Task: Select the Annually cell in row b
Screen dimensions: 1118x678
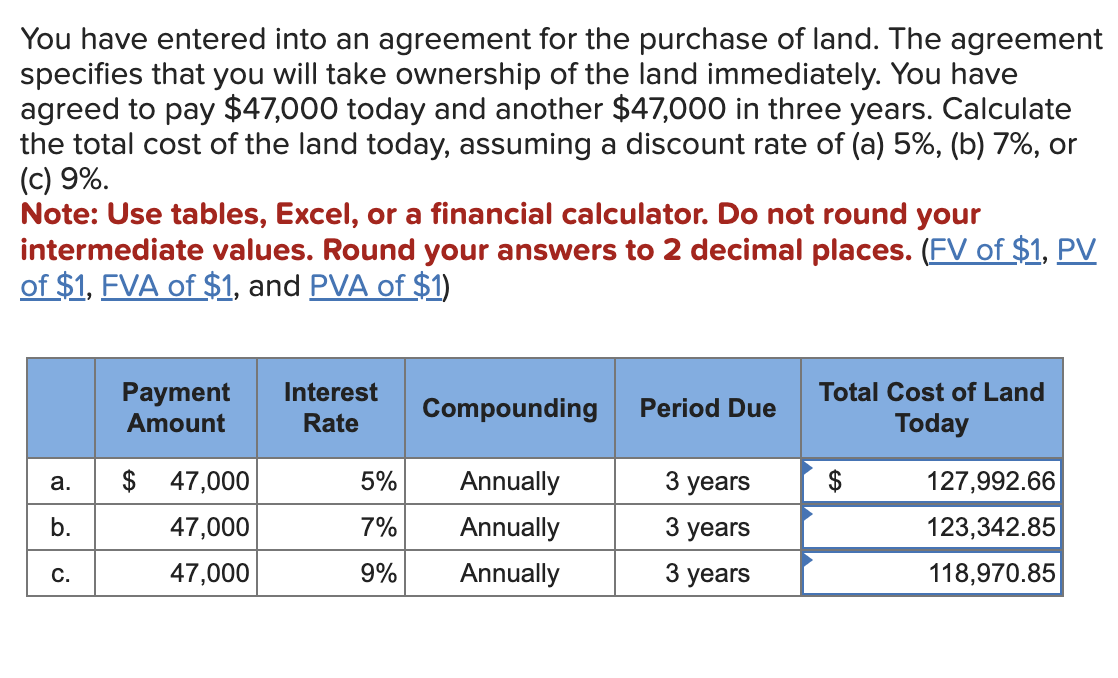Action: click(509, 527)
